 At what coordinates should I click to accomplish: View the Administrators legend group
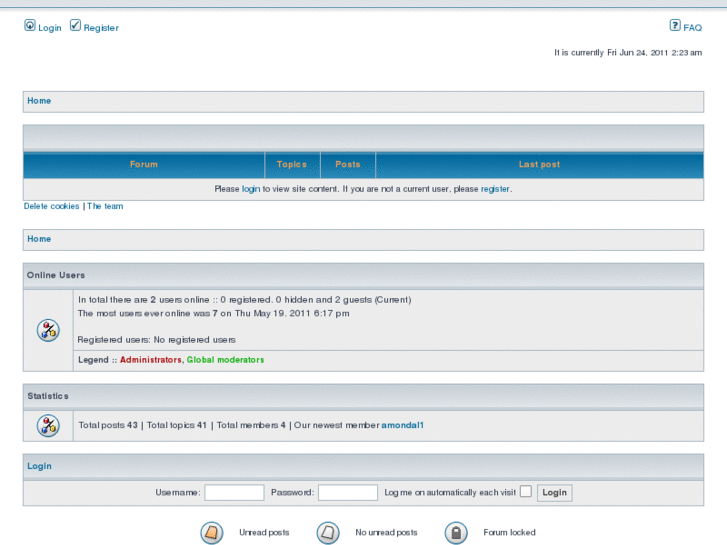click(x=151, y=360)
